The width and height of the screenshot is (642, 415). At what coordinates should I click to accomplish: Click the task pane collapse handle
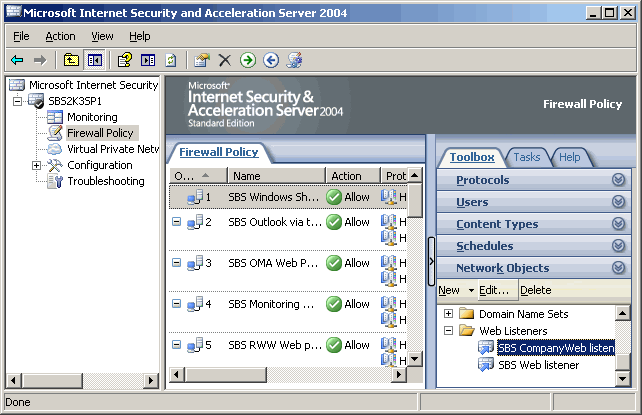tap(431, 261)
